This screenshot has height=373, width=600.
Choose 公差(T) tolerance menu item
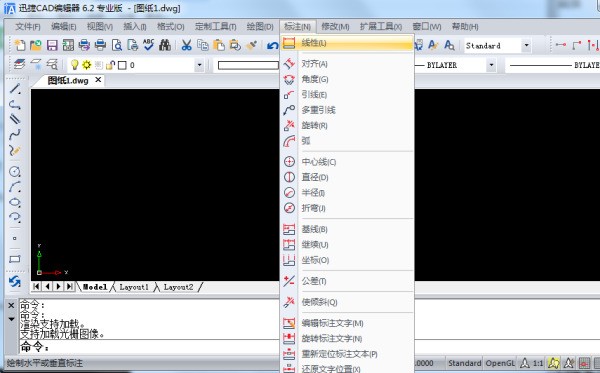click(347, 281)
